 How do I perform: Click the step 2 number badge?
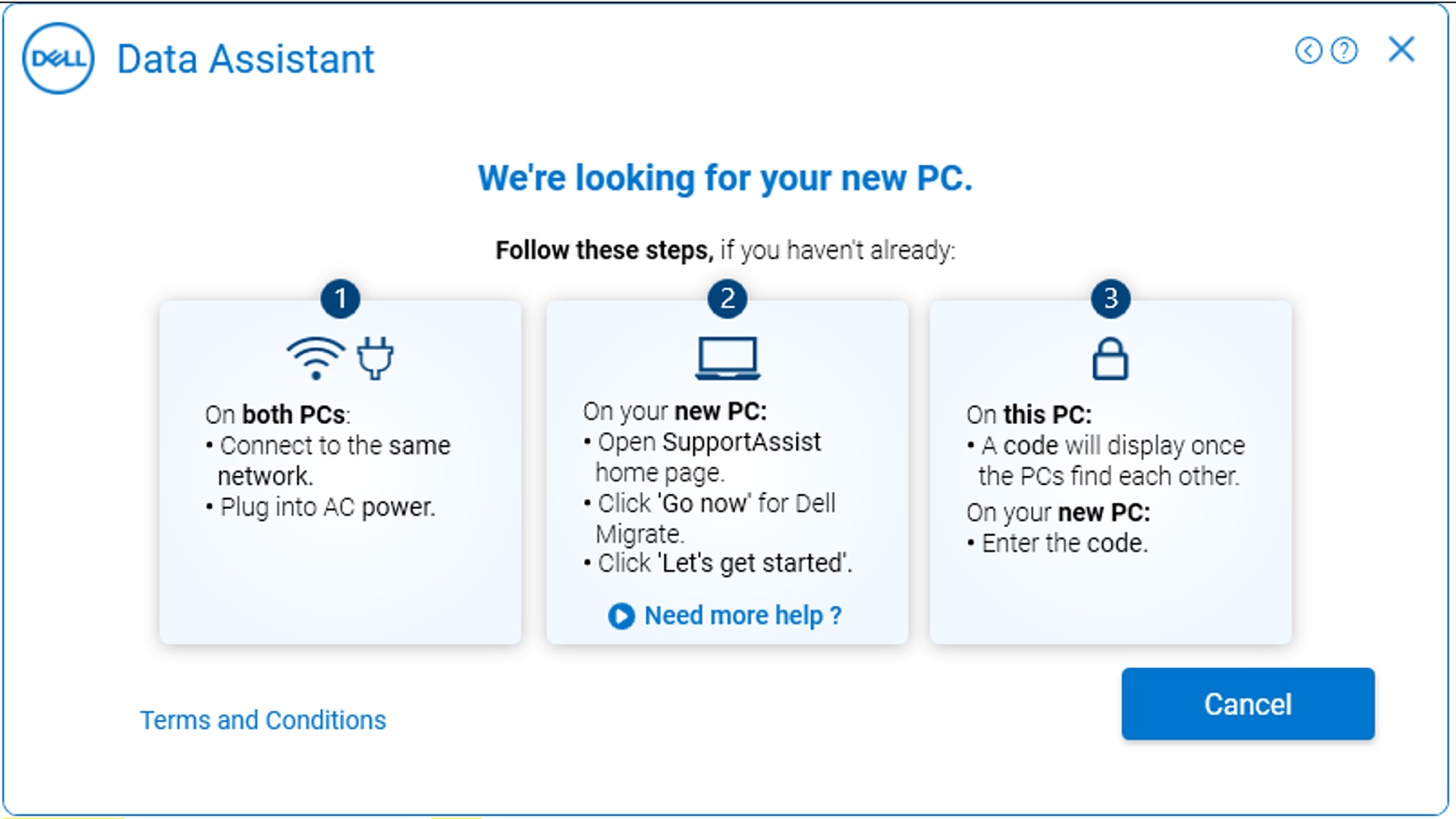(x=727, y=298)
